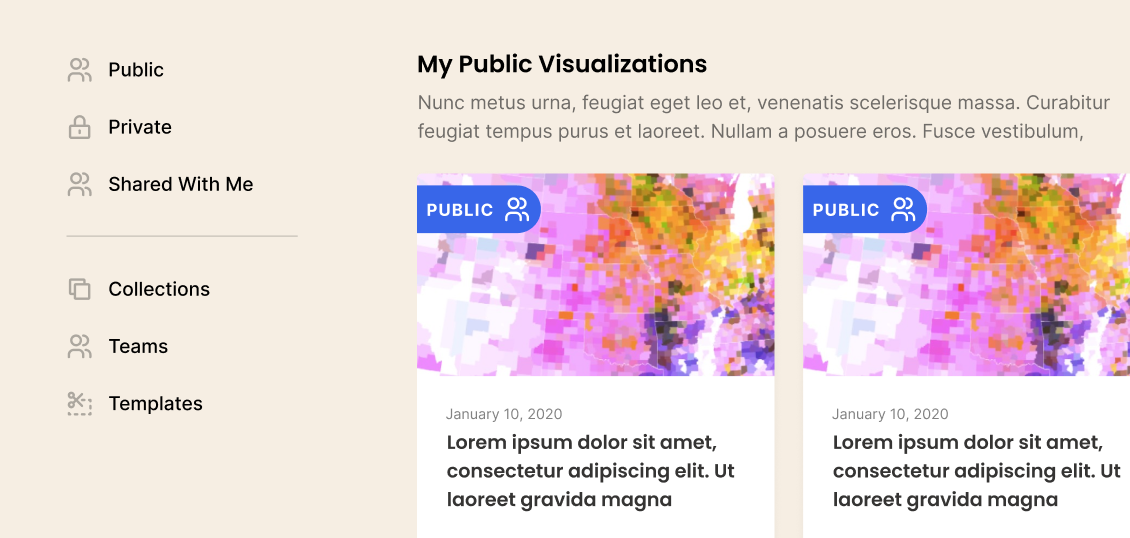This screenshot has width=1130, height=538.
Task: Click the PUBLIC badge on first card
Action: [479, 210]
